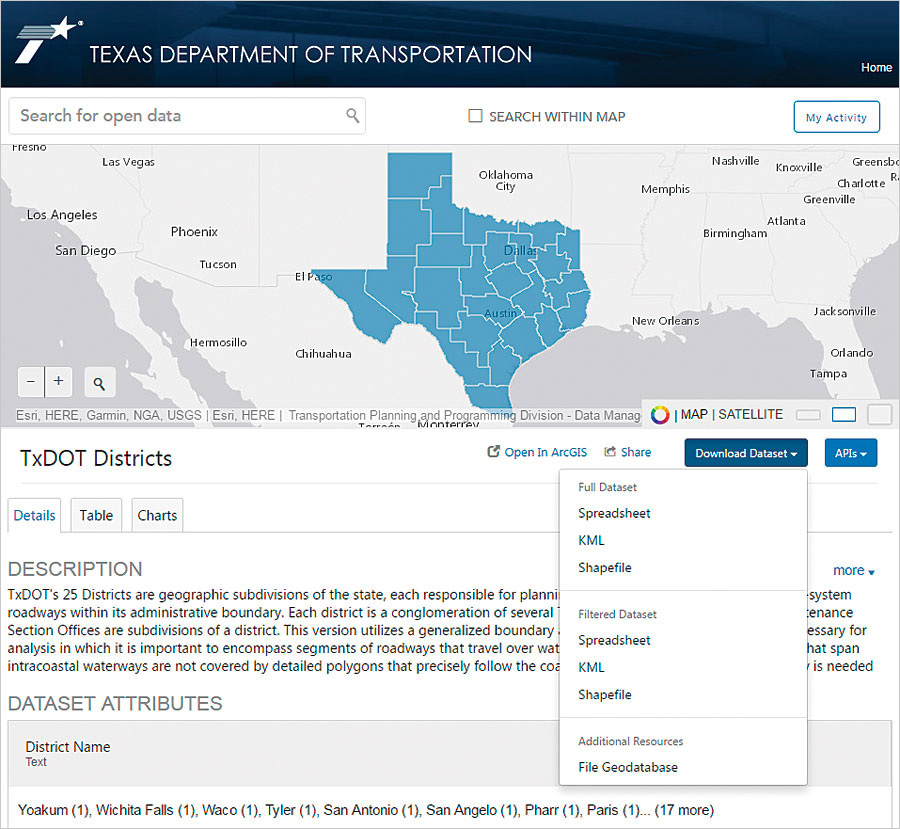Zoom in using the map plus icon
The height and width of the screenshot is (829, 900).
click(57, 381)
